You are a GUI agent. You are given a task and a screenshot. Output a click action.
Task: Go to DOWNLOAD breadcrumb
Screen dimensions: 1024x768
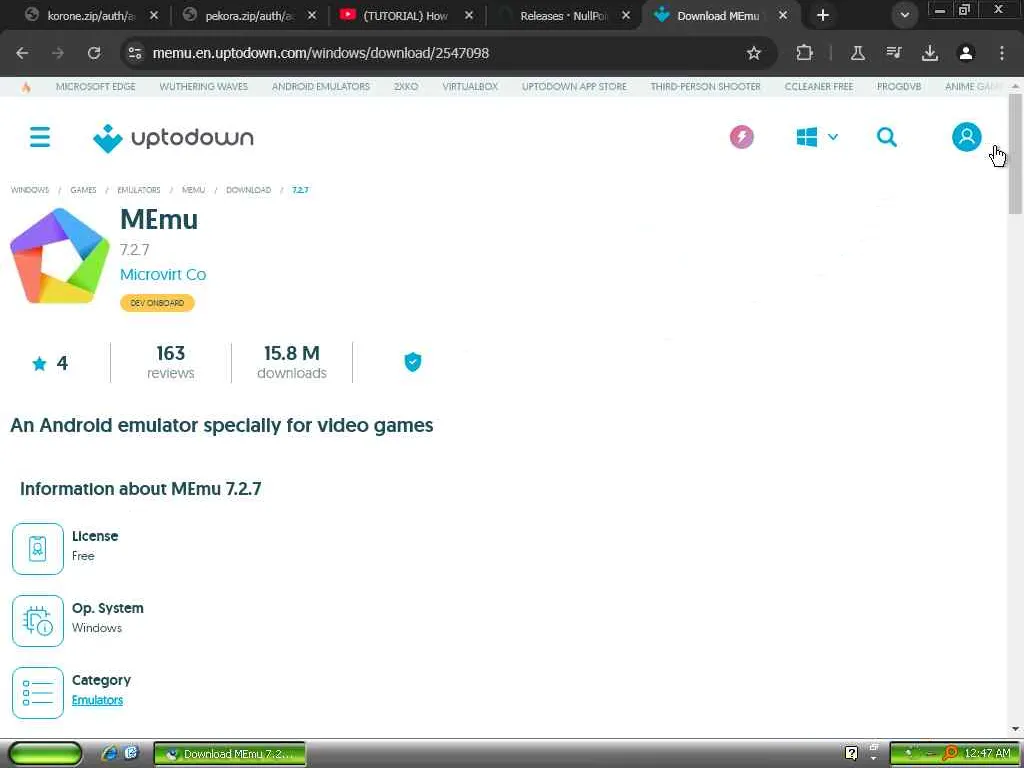click(248, 190)
